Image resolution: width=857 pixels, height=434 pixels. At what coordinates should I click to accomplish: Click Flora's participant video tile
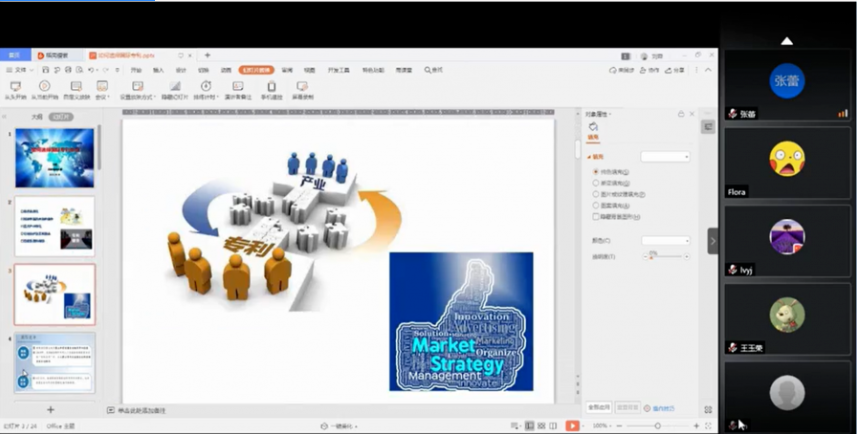(787, 163)
